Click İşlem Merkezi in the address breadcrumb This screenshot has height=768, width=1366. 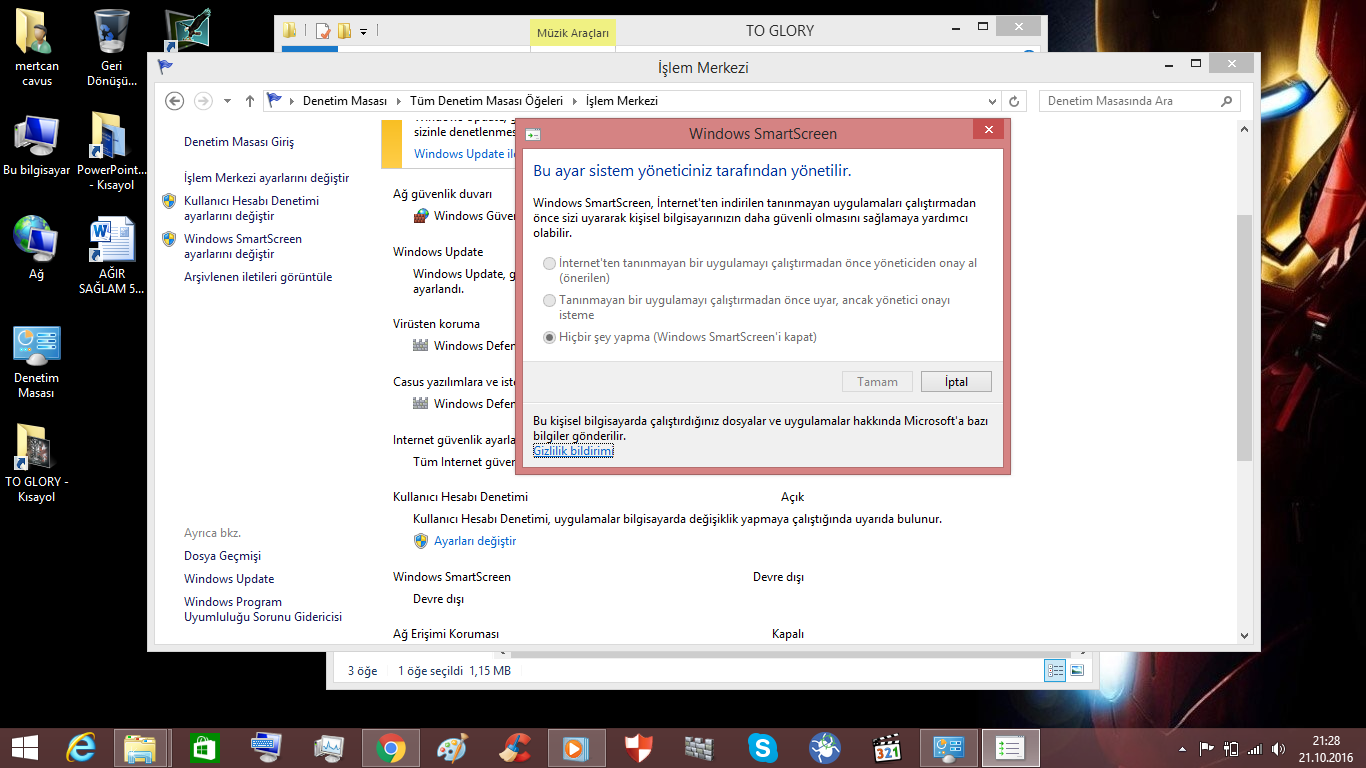[621, 101]
